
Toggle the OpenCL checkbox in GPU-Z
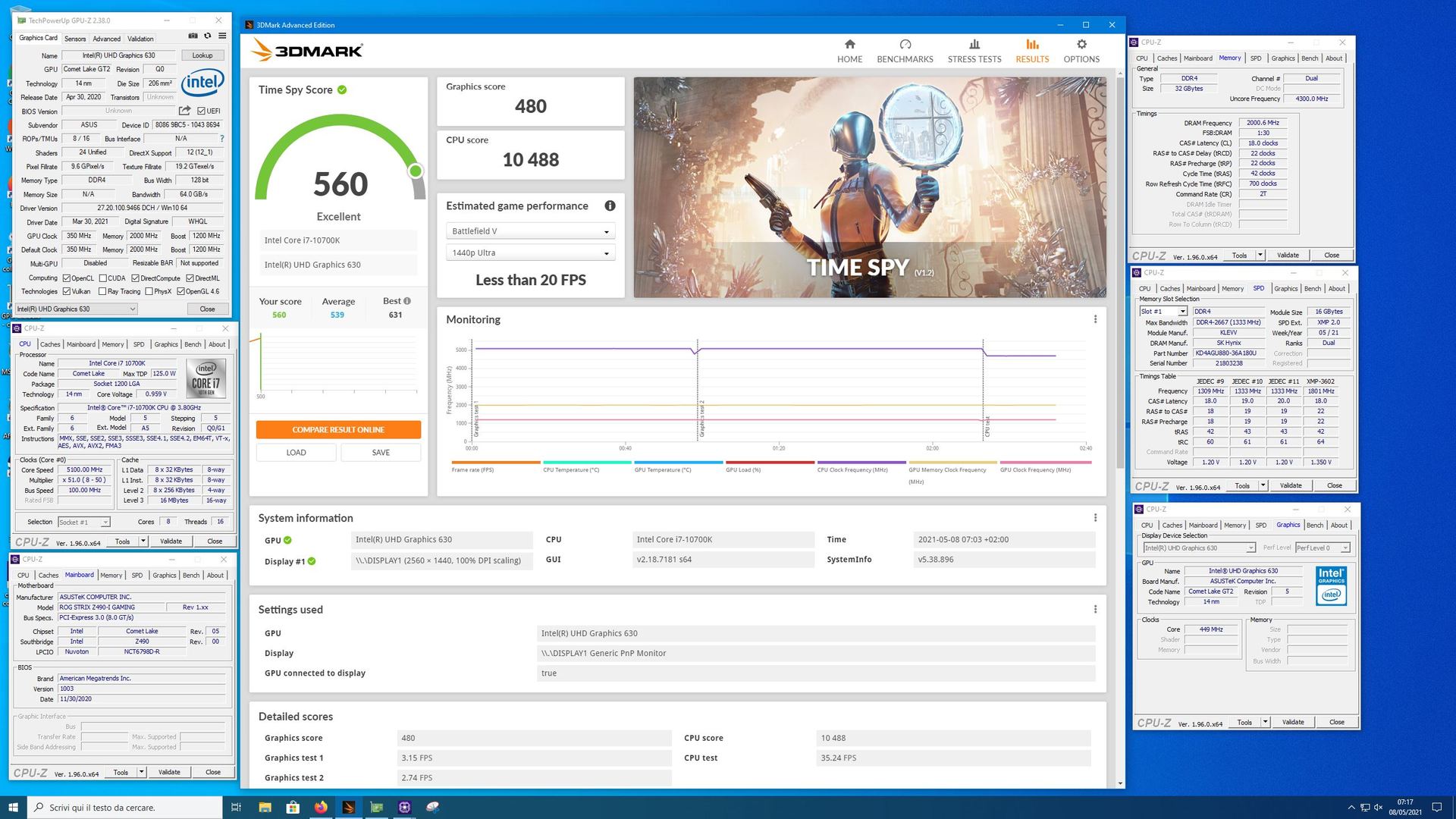tap(67, 278)
